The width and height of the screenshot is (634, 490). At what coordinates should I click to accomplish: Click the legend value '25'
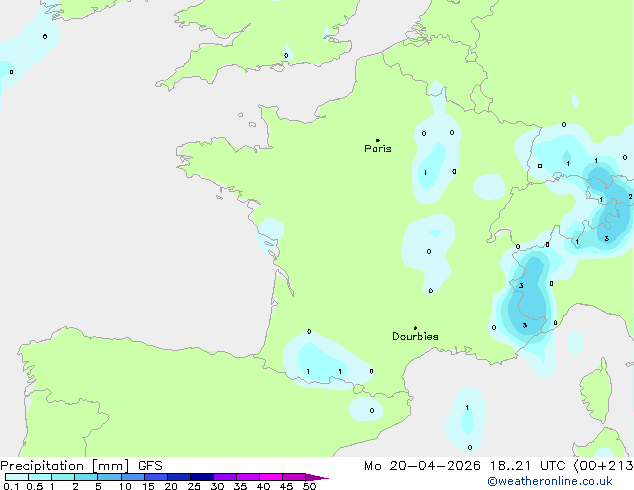pyautogui.click(x=194, y=486)
